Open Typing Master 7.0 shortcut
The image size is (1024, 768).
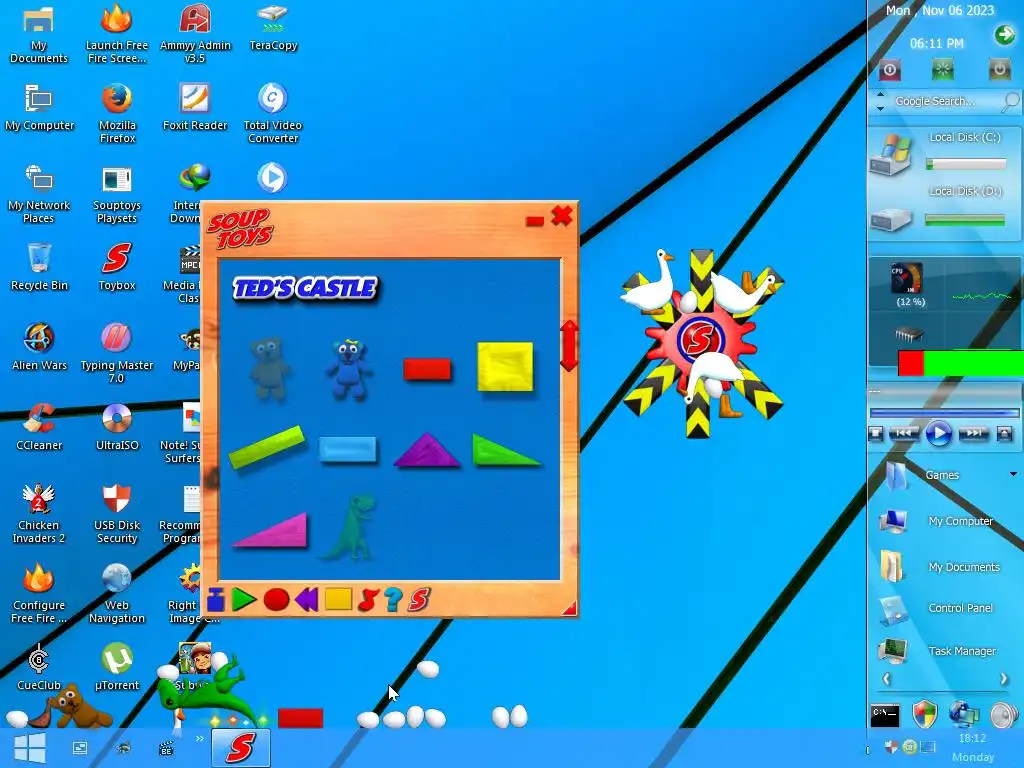click(x=117, y=353)
